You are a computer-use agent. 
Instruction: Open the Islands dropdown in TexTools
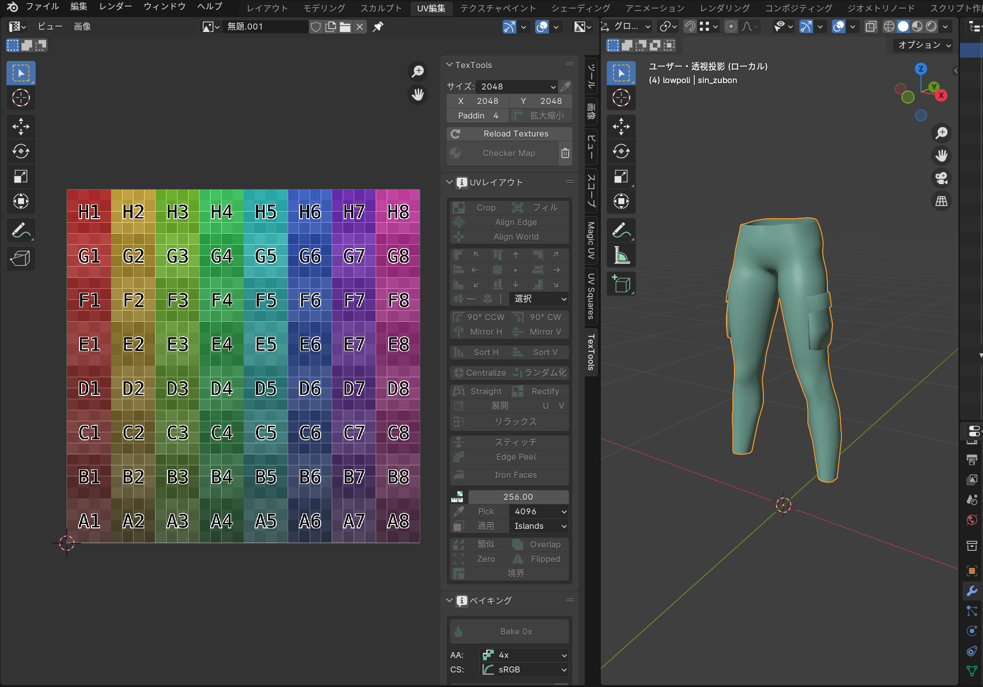(x=540, y=526)
